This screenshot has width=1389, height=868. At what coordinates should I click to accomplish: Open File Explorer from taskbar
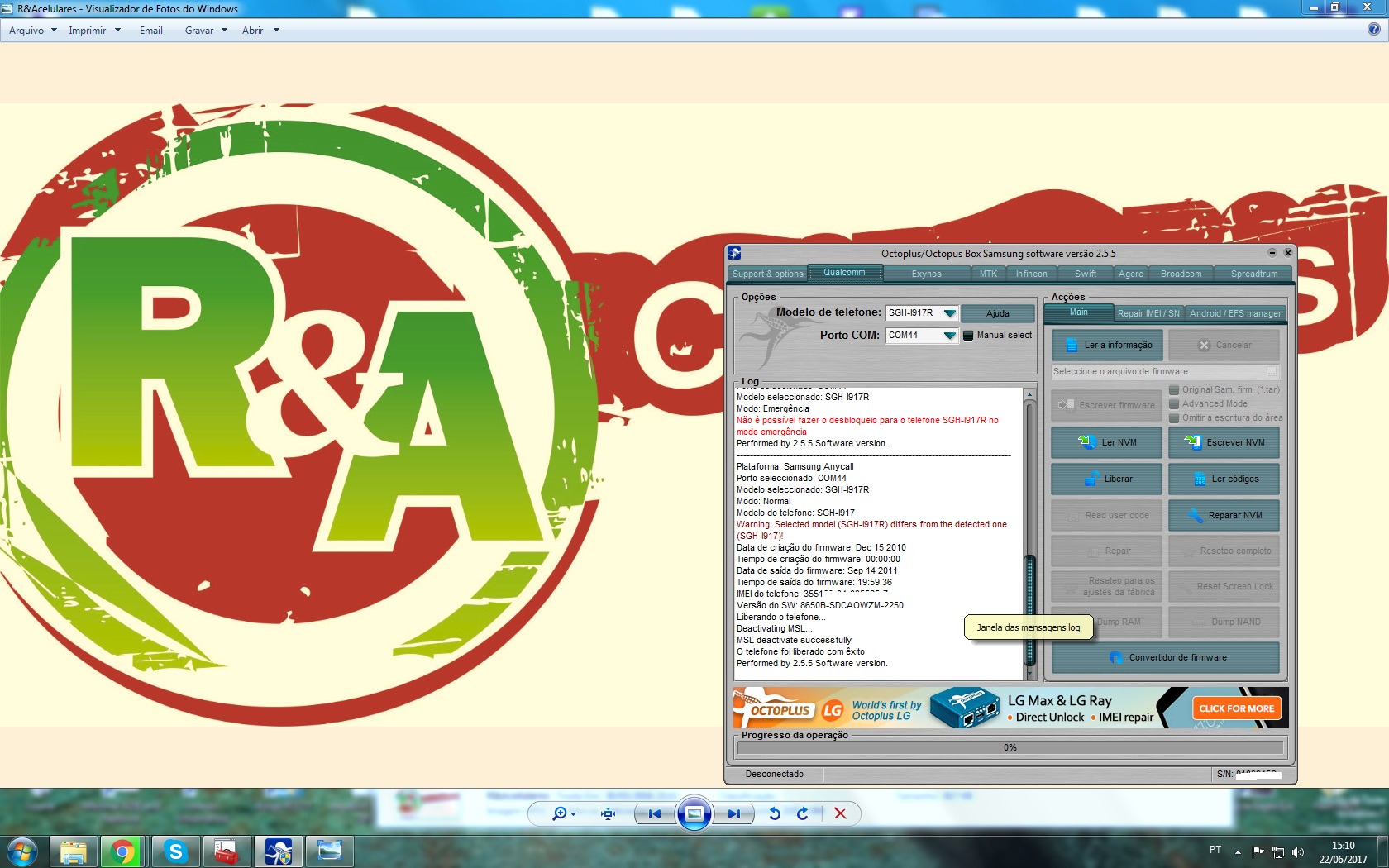(74, 851)
